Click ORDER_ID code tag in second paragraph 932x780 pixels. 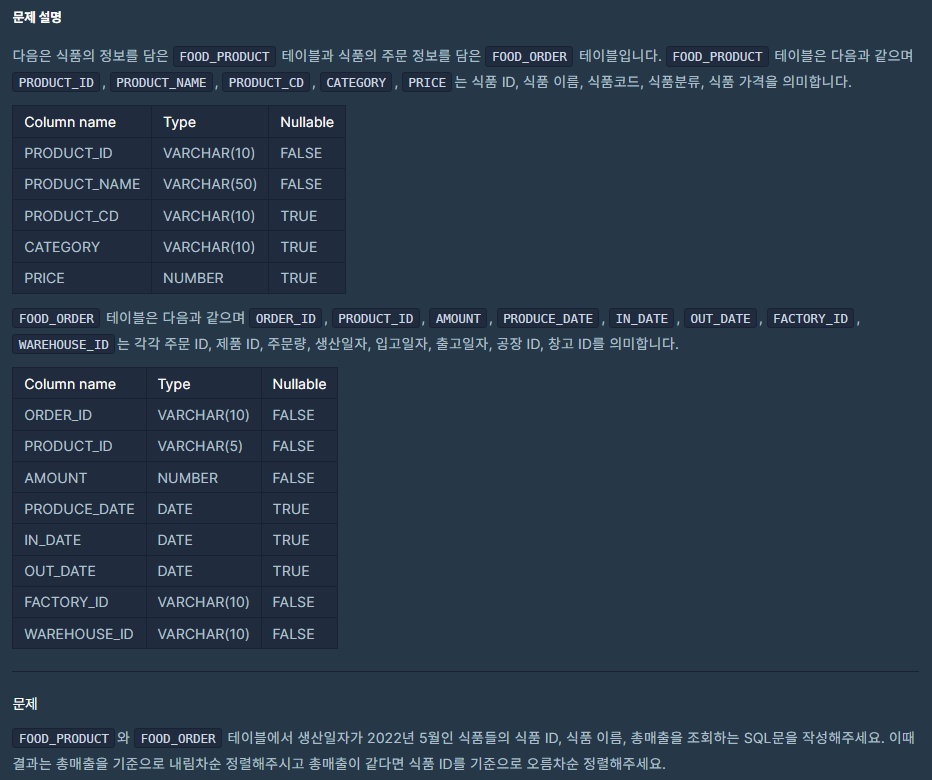pyautogui.click(x=285, y=319)
